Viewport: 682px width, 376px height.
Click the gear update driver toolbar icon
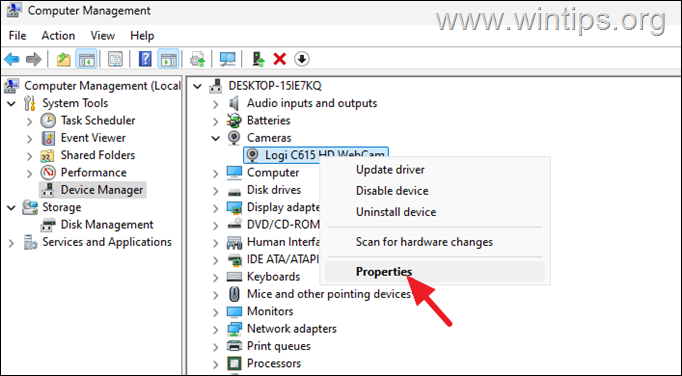click(x=198, y=59)
